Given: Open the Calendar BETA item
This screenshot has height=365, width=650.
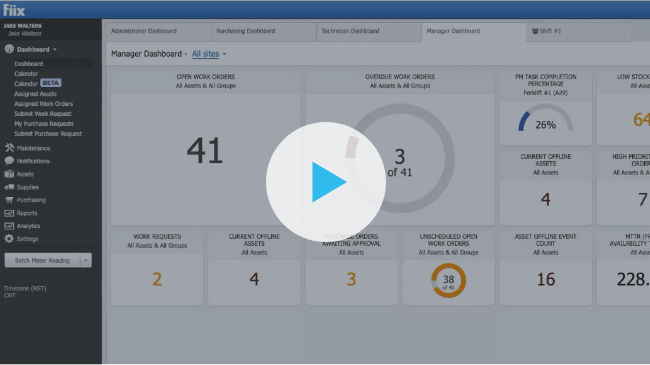Looking at the screenshot, I should coord(38,83).
